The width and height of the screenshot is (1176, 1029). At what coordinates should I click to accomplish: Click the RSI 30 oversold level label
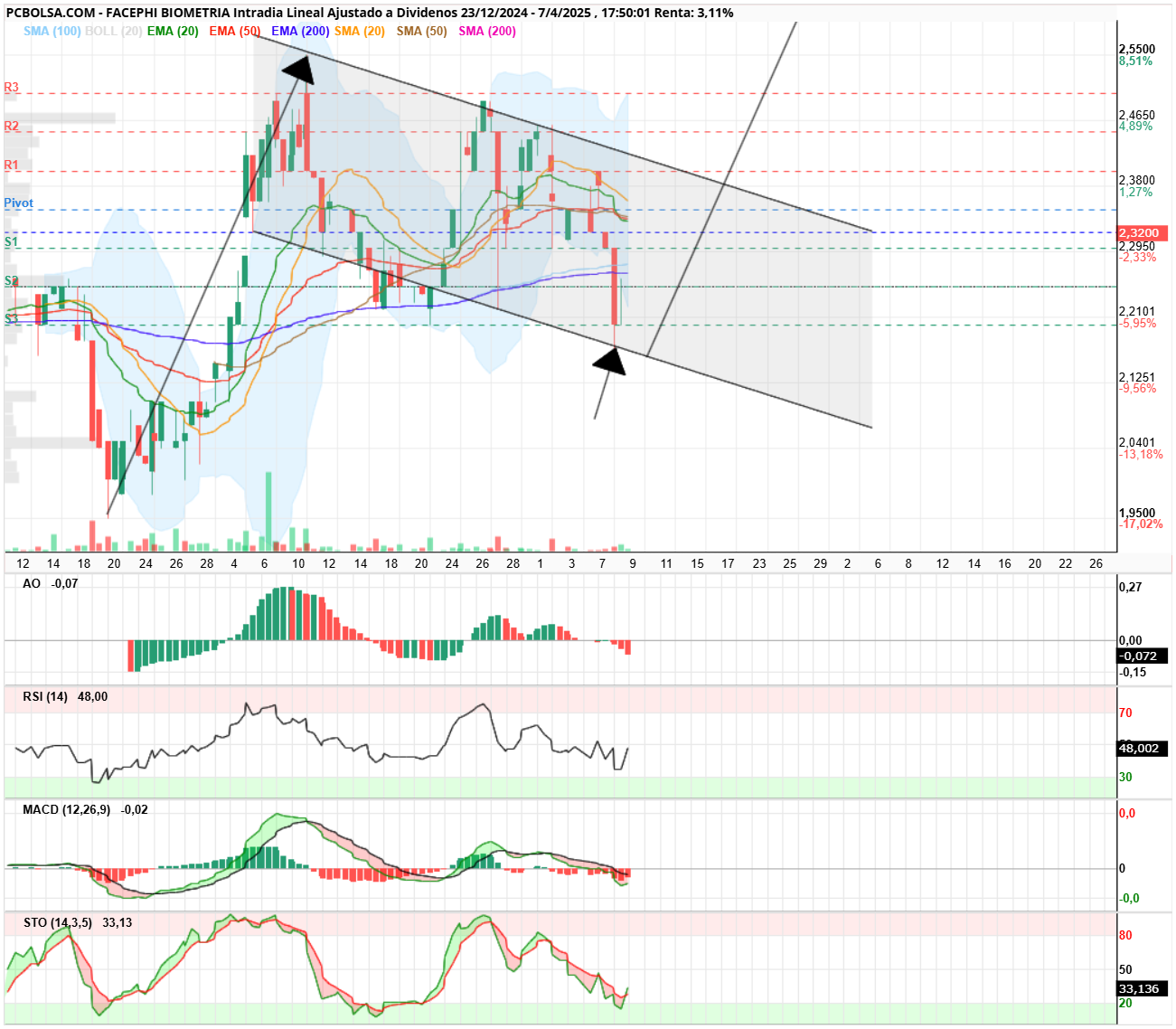pyautogui.click(x=1125, y=777)
